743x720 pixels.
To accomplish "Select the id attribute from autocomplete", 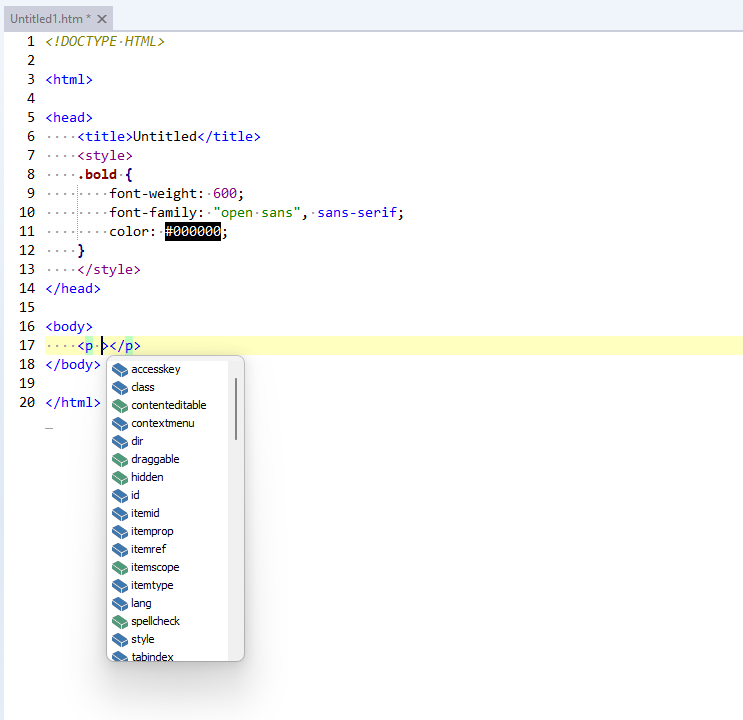I will tap(136, 495).
